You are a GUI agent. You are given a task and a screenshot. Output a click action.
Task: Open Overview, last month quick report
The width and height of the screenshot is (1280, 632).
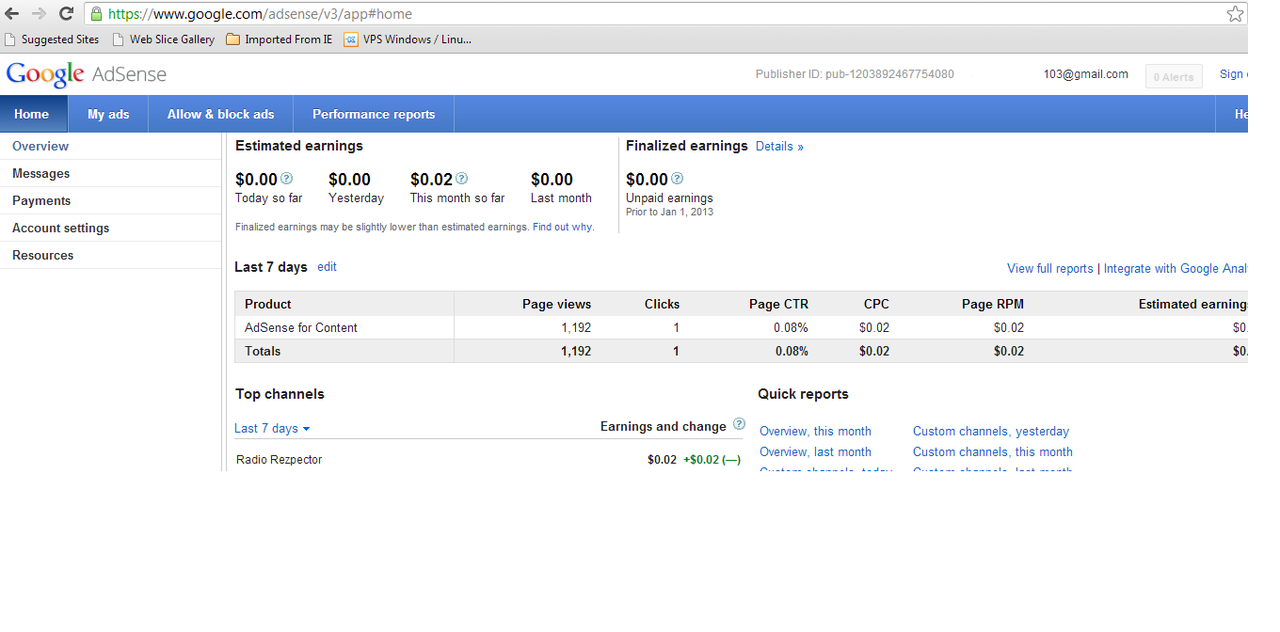click(815, 452)
